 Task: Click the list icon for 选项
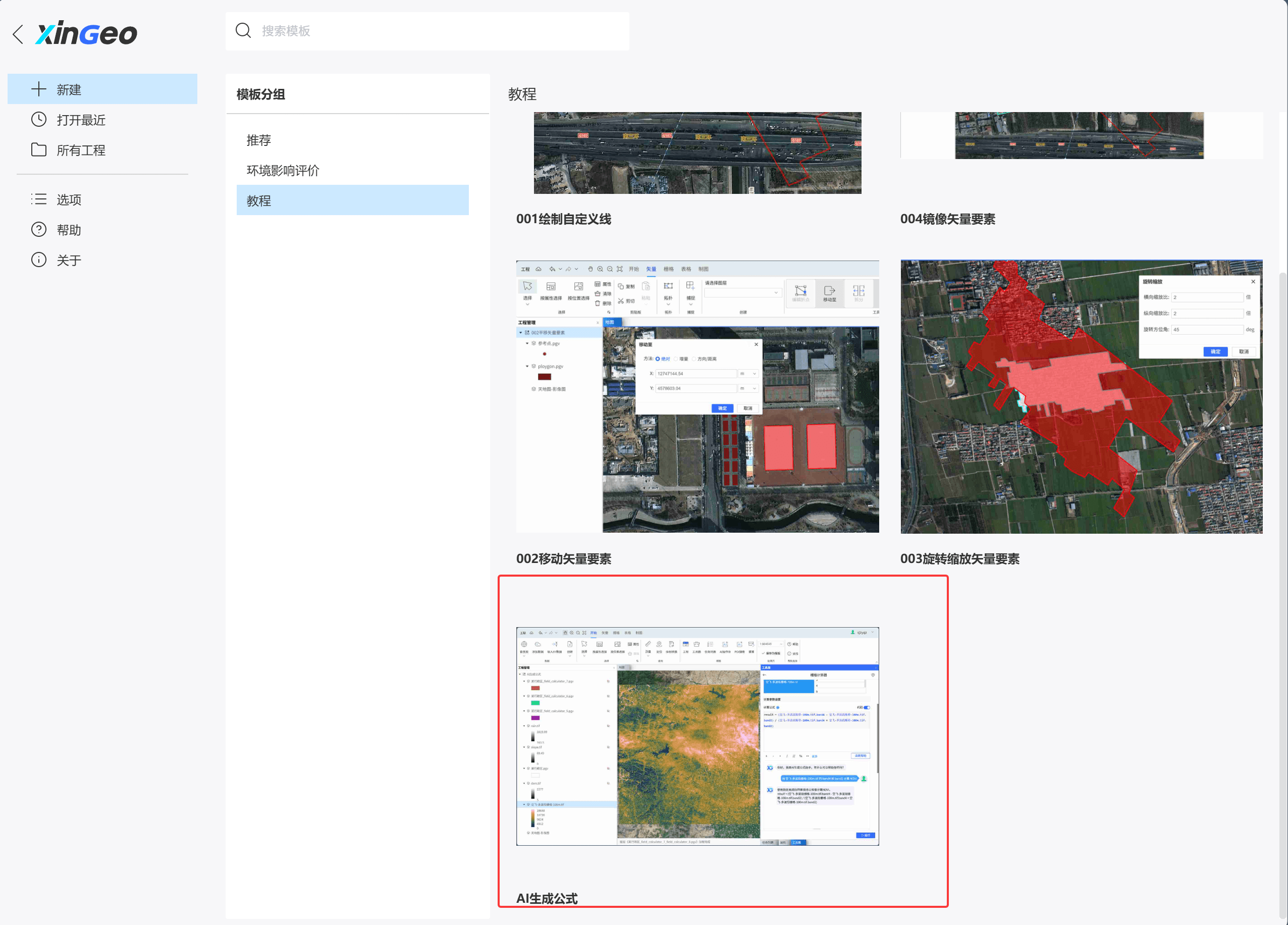pyautogui.click(x=39, y=199)
